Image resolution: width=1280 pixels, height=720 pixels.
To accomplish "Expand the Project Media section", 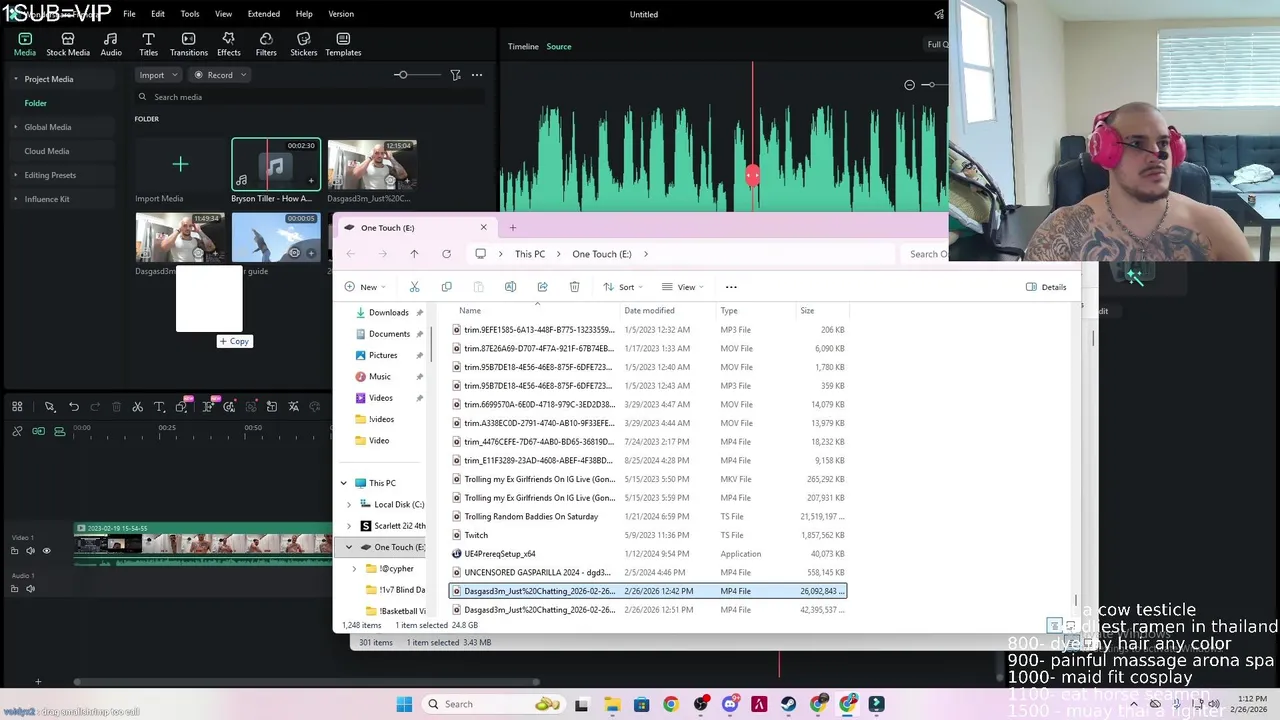I will 16,79.
